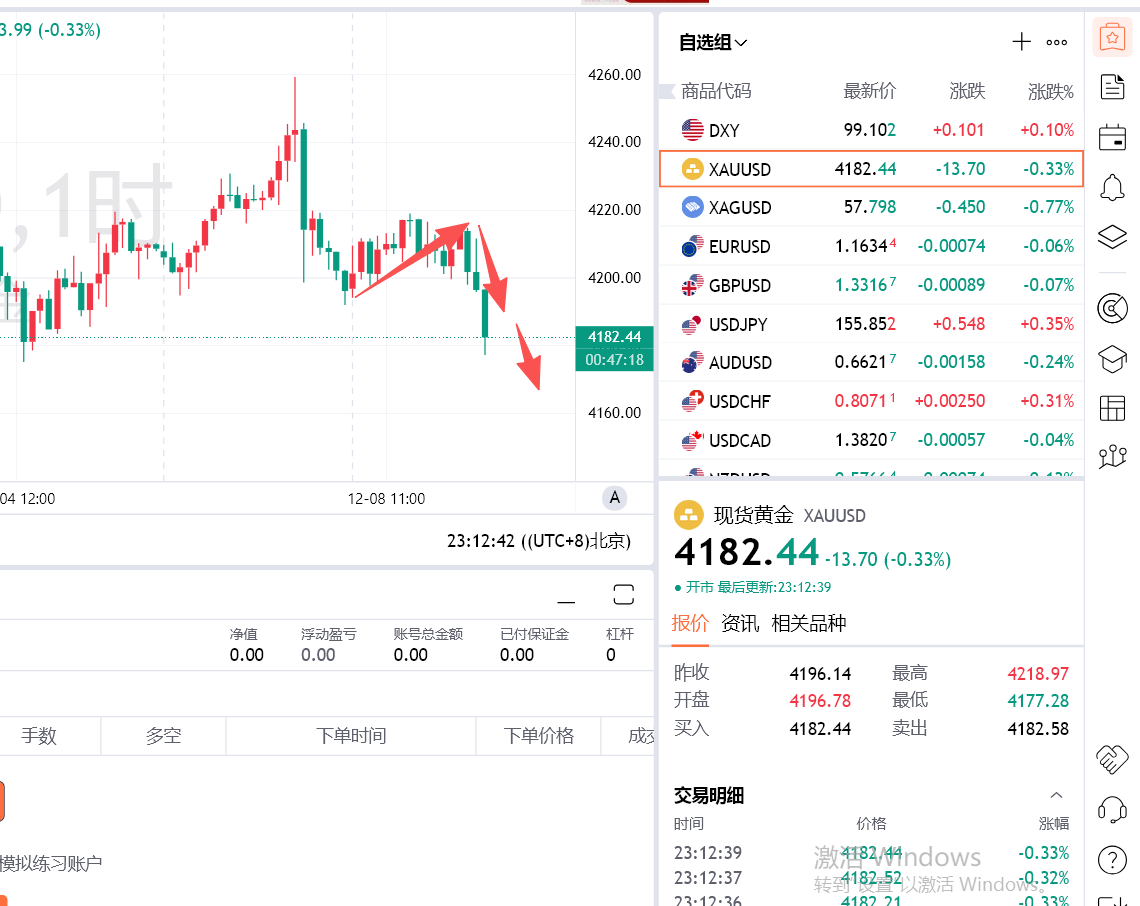
Task: Open the question mark help icon
Action: click(x=1112, y=859)
